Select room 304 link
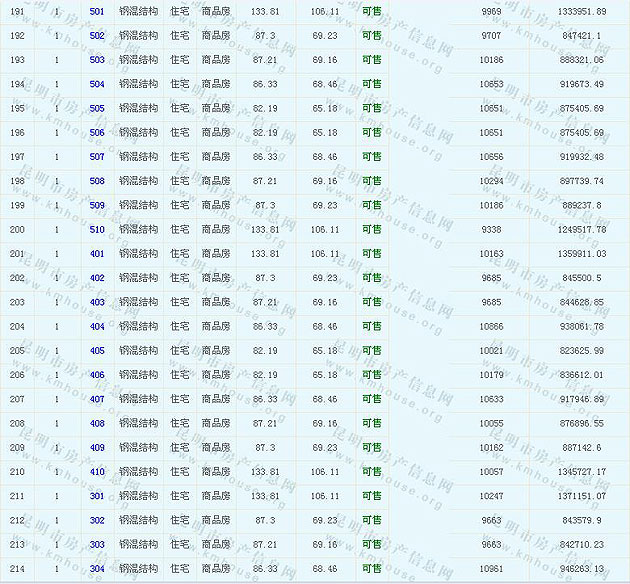This screenshot has width=630, height=584. (x=96, y=569)
